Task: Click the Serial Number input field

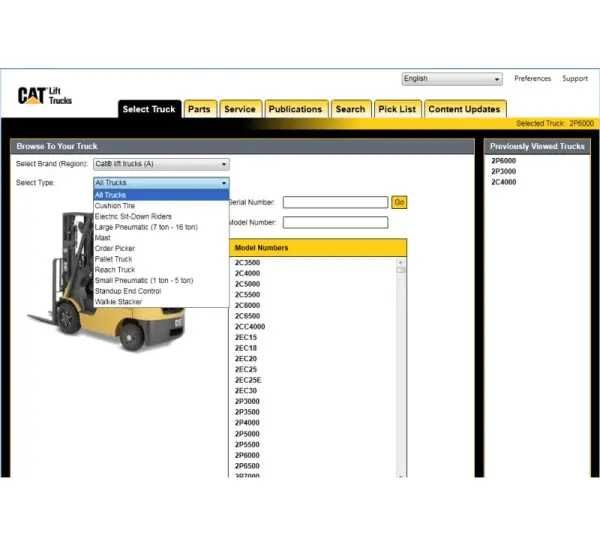Action: (336, 202)
